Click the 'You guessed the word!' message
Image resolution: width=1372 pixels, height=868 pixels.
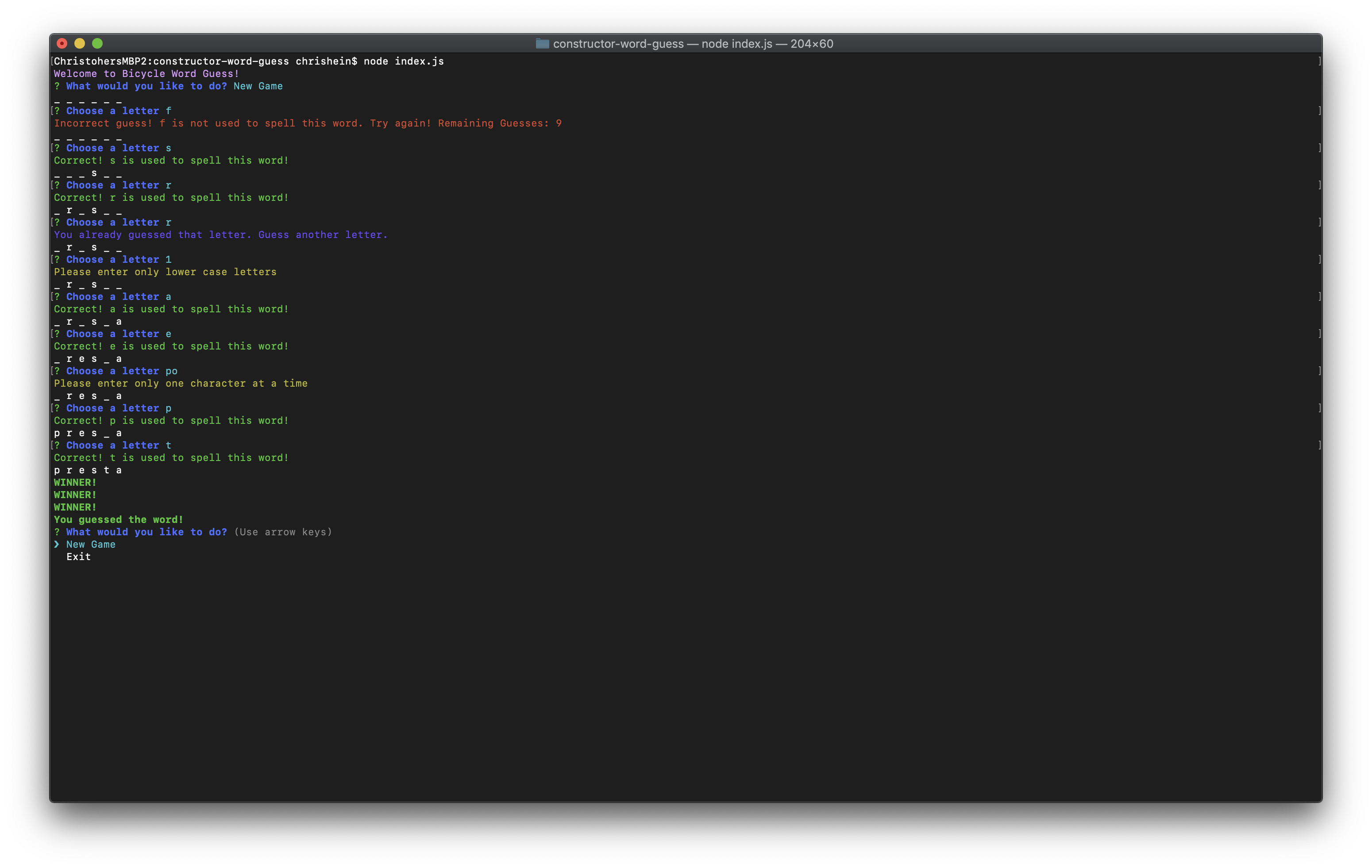tap(119, 520)
